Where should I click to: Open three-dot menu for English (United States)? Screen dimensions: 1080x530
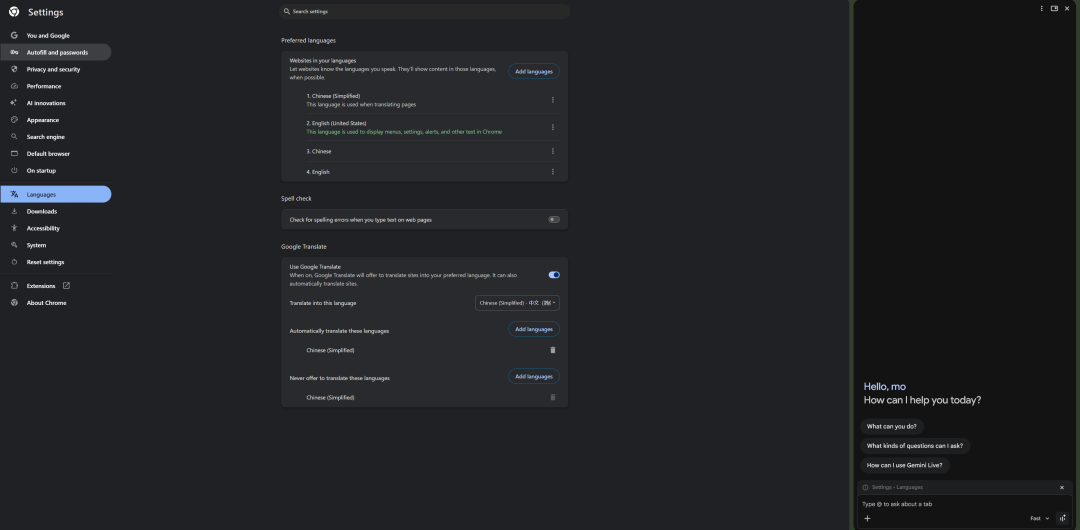click(x=553, y=127)
